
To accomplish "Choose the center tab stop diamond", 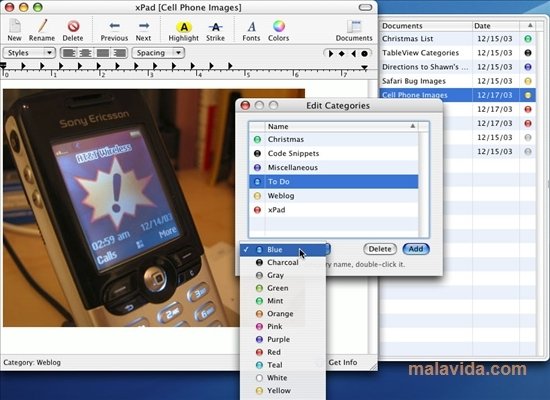I will pyautogui.click(x=342, y=53).
